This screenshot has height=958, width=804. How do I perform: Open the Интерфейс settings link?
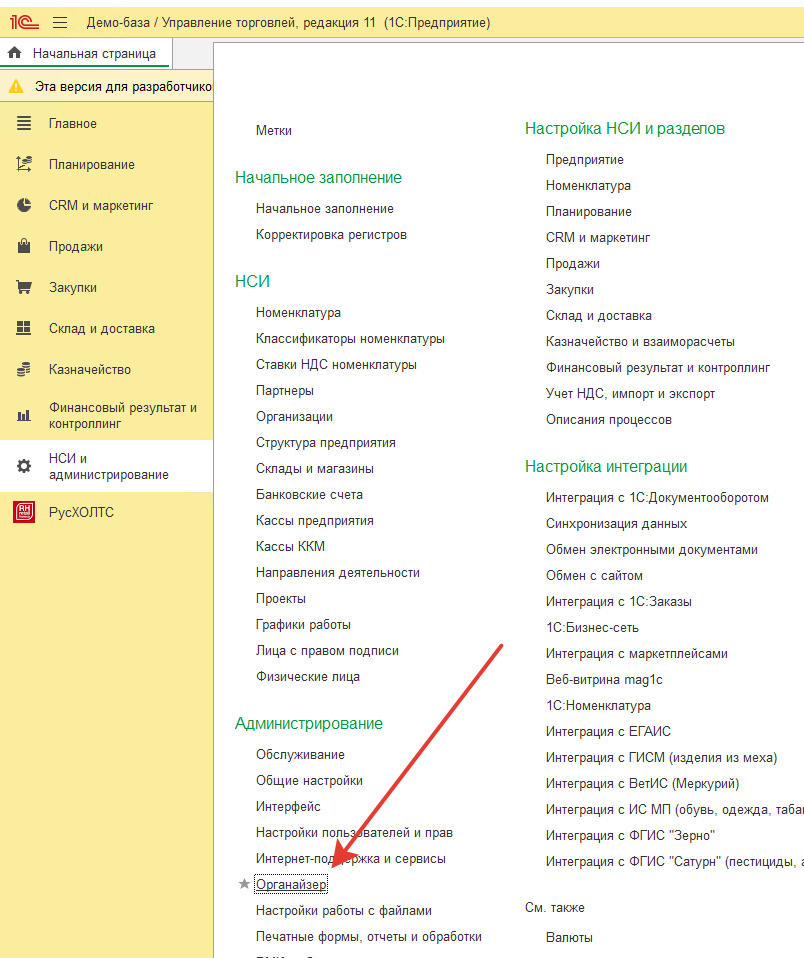click(288, 806)
